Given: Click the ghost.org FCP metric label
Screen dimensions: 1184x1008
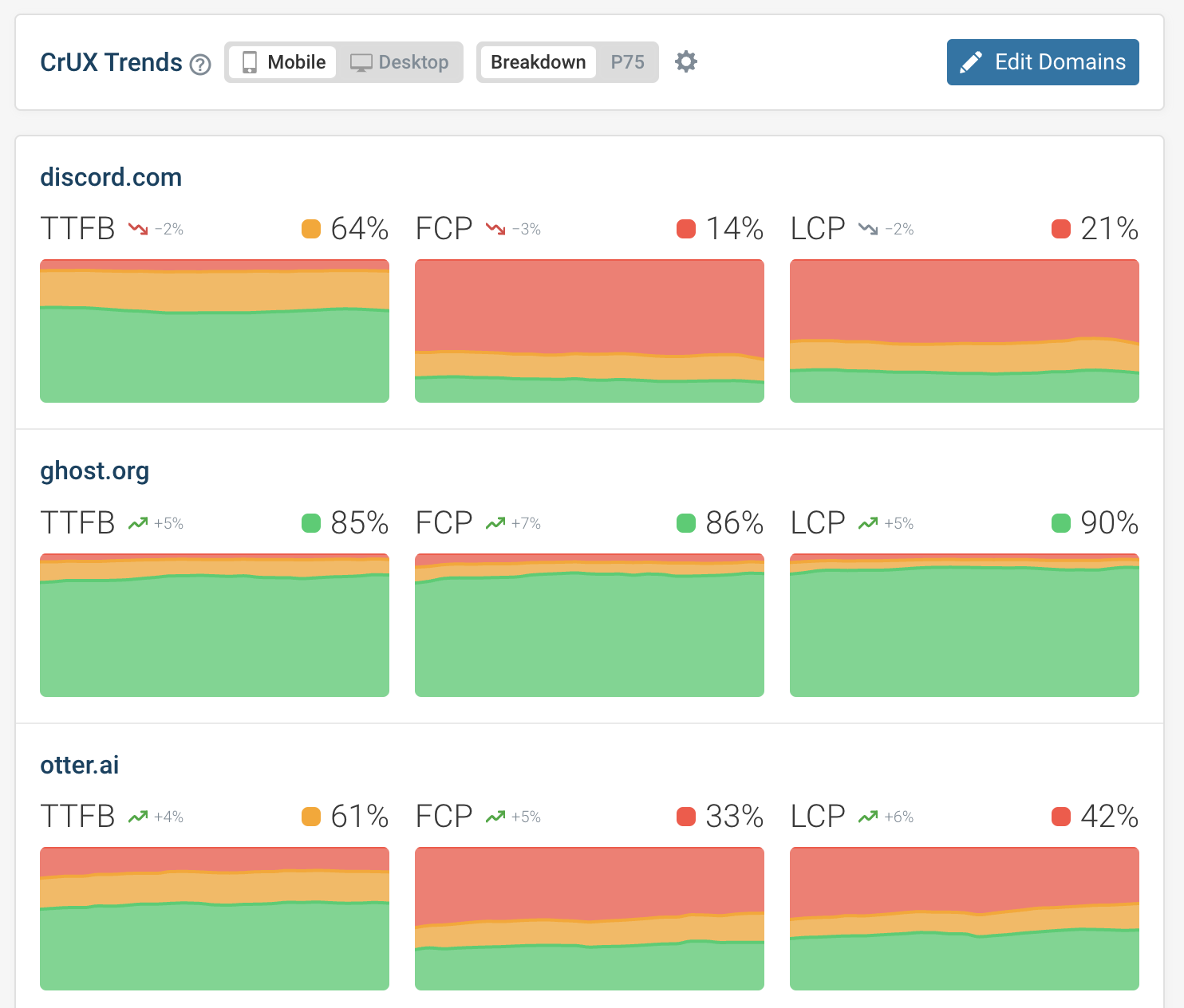Looking at the screenshot, I should pyautogui.click(x=444, y=523).
